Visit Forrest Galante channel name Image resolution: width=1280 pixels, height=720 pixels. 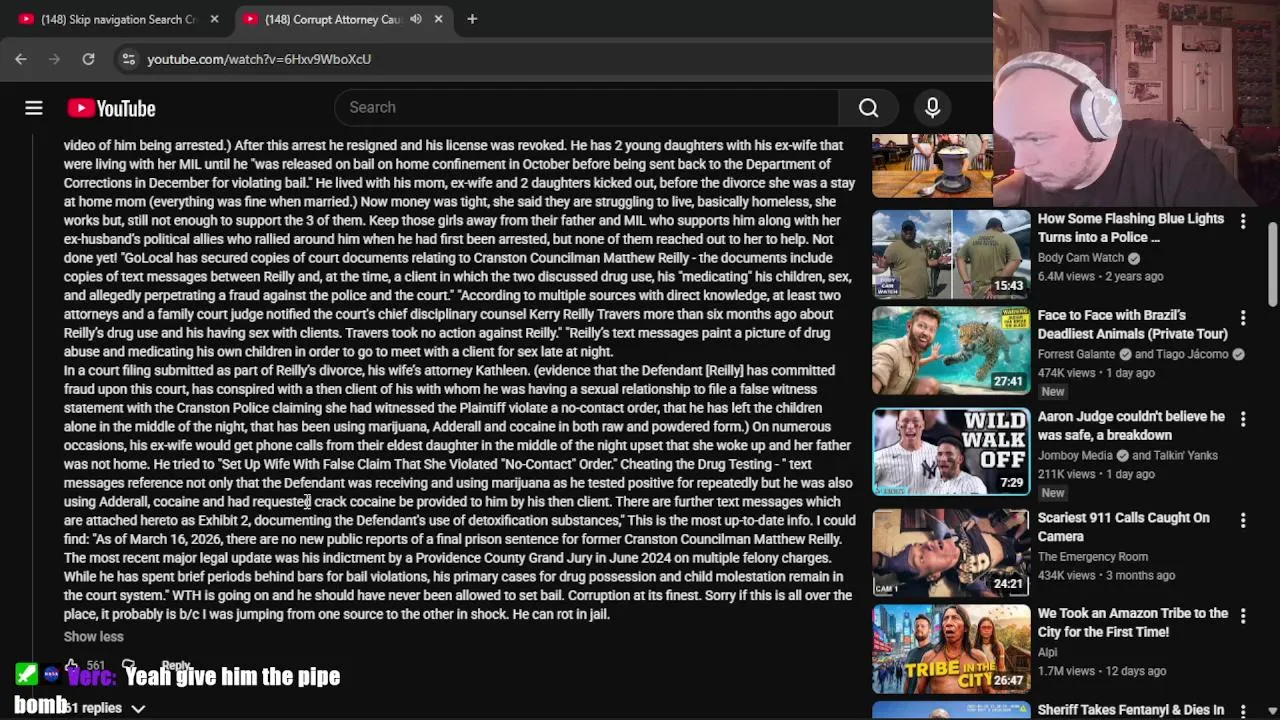coord(1076,354)
